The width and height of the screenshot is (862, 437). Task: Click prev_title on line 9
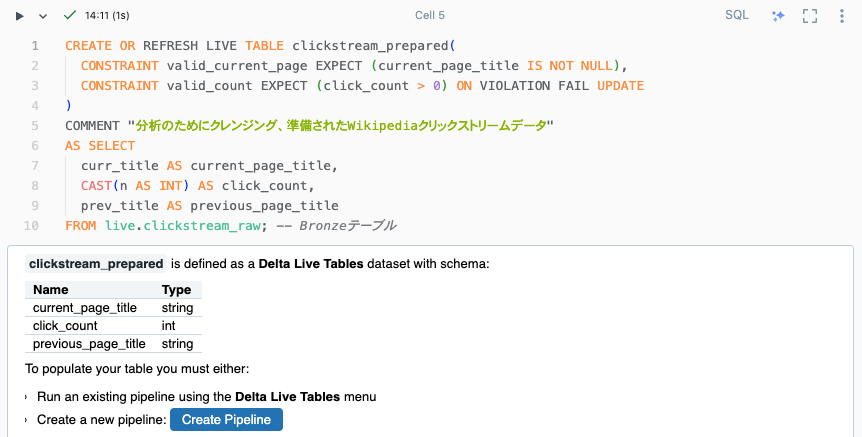120,206
